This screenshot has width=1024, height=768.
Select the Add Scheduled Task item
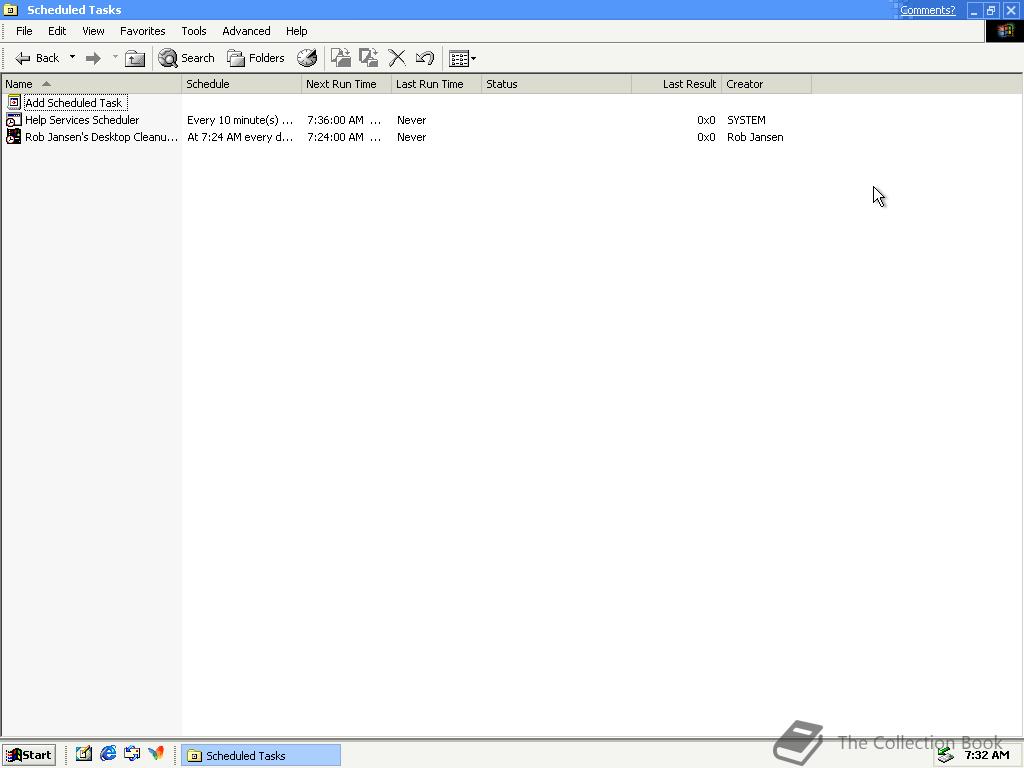tap(74, 103)
